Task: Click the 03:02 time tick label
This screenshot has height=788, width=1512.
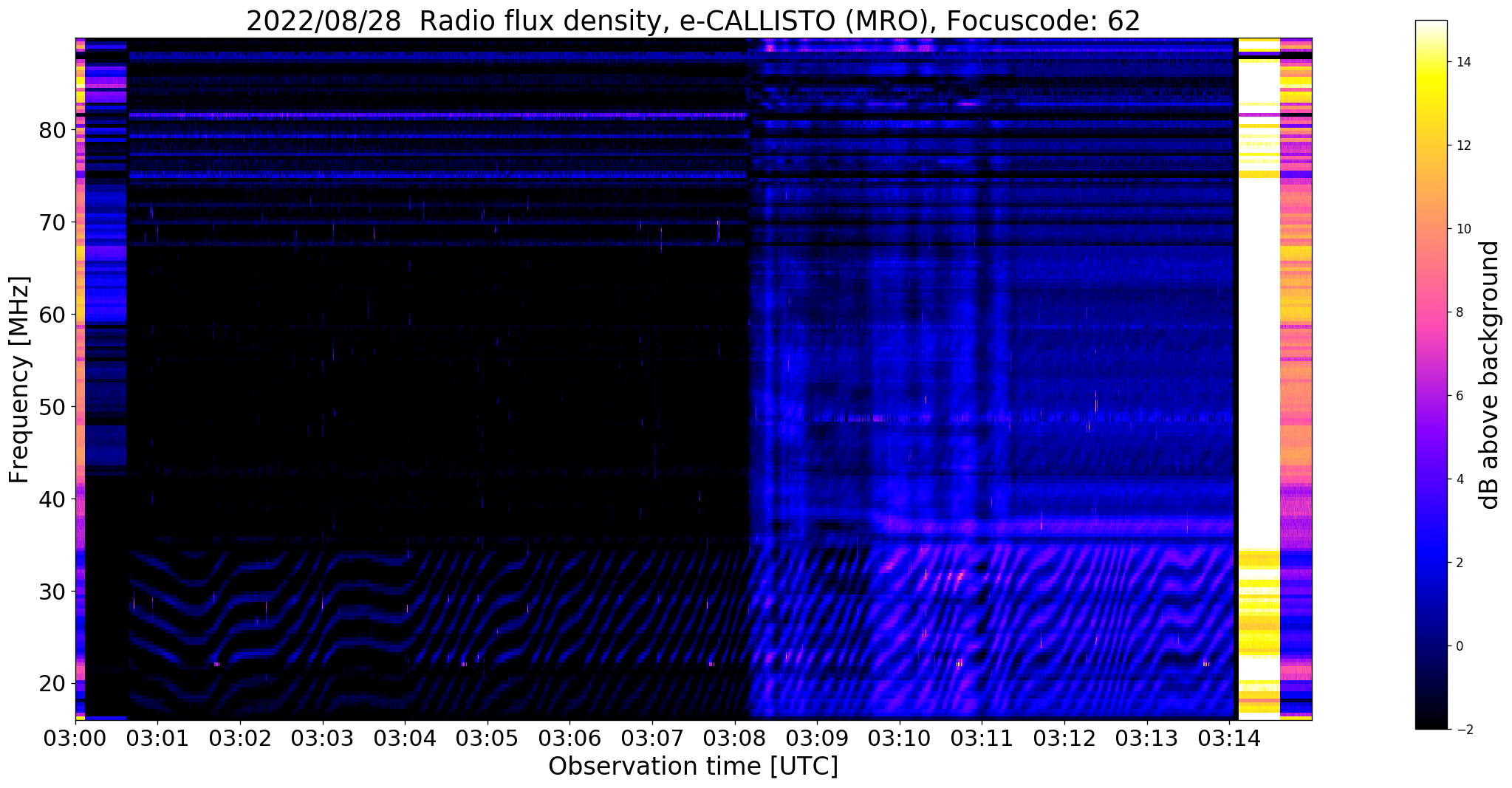Action: click(x=239, y=738)
